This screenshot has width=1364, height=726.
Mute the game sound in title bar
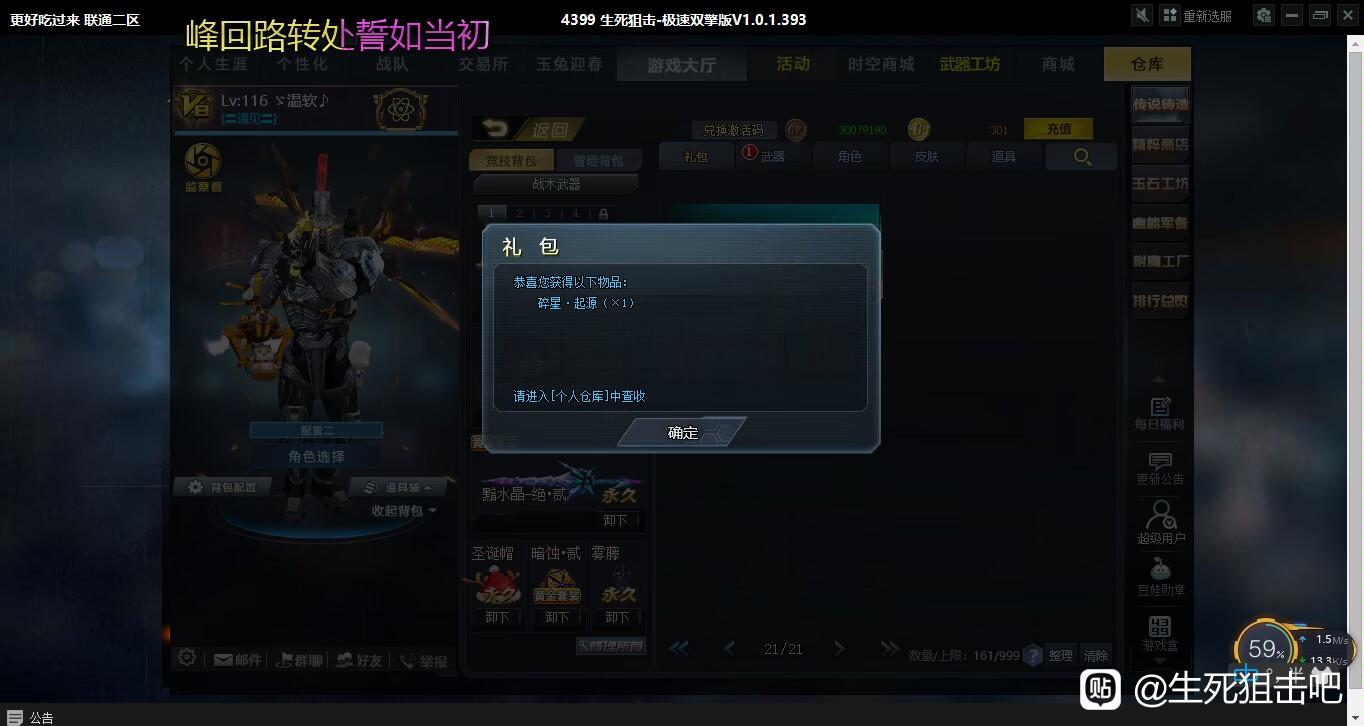tap(1142, 15)
